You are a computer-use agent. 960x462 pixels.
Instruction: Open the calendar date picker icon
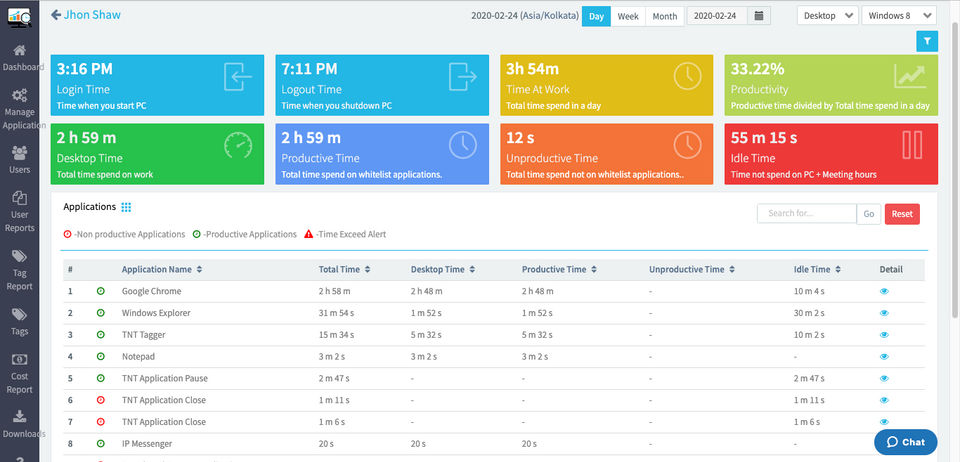pyautogui.click(x=759, y=16)
